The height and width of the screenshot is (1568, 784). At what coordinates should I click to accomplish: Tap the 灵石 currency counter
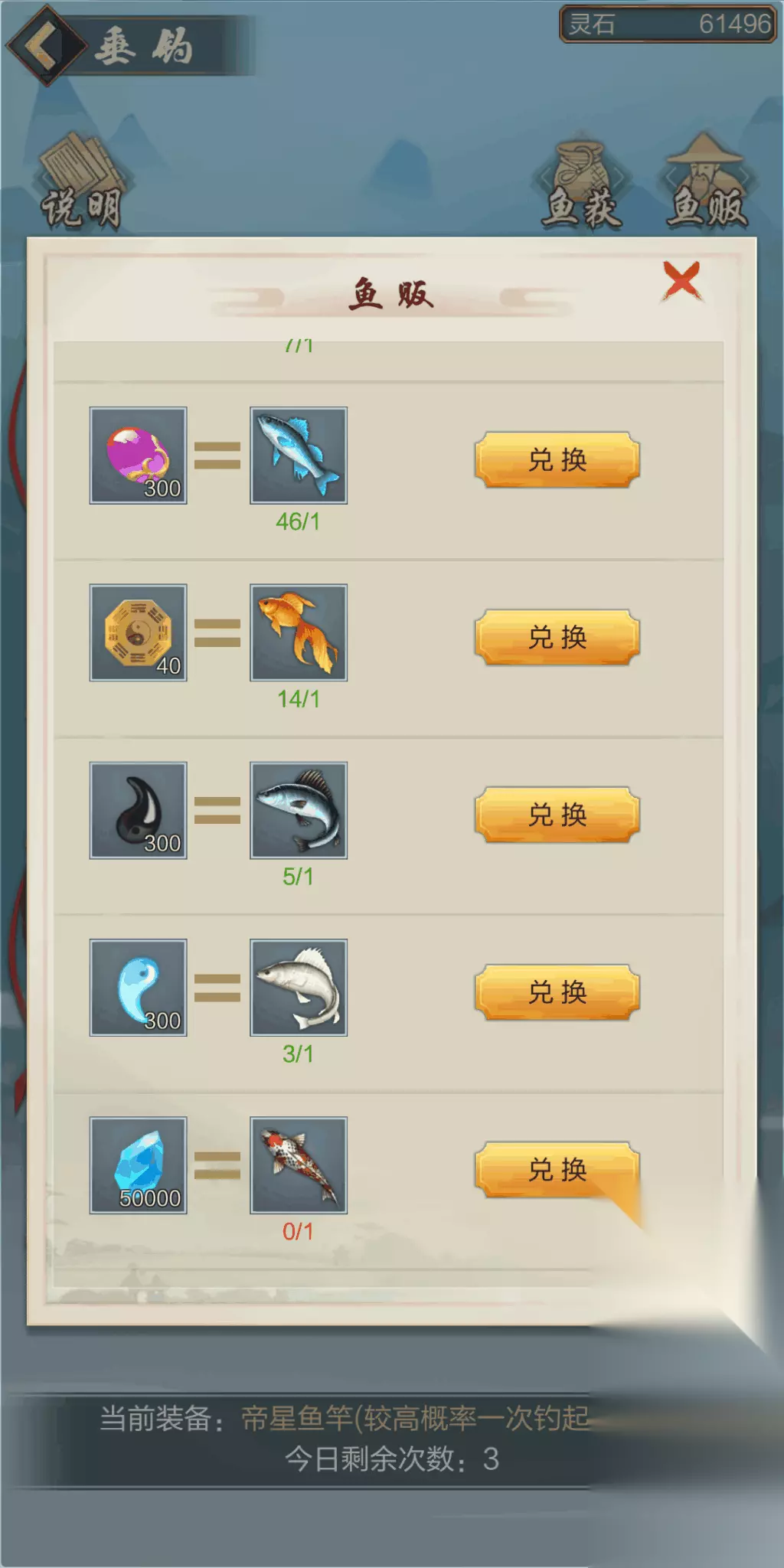coord(668,24)
